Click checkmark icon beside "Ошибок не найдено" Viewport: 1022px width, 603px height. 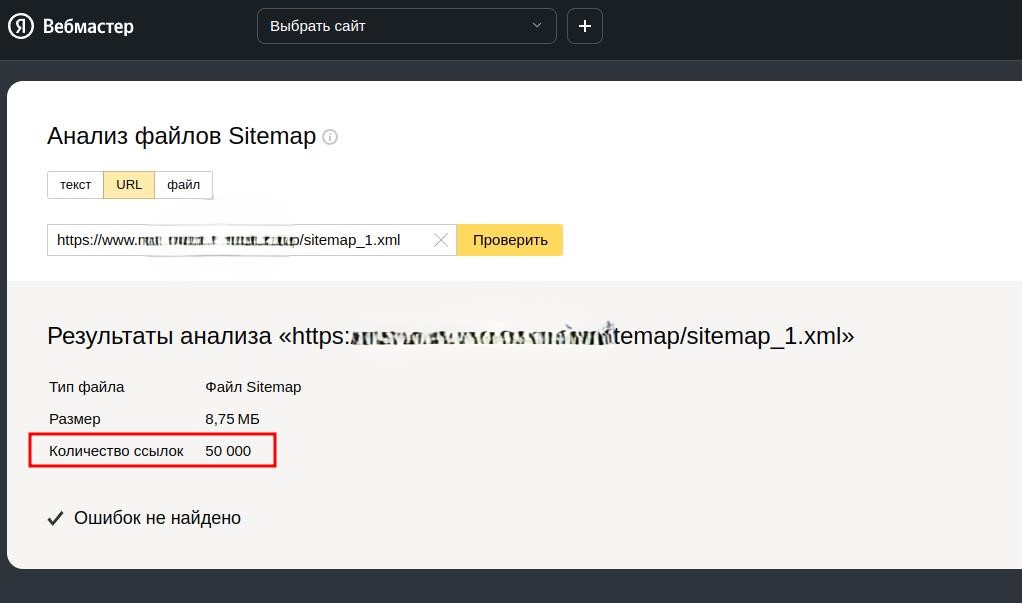(x=56, y=518)
